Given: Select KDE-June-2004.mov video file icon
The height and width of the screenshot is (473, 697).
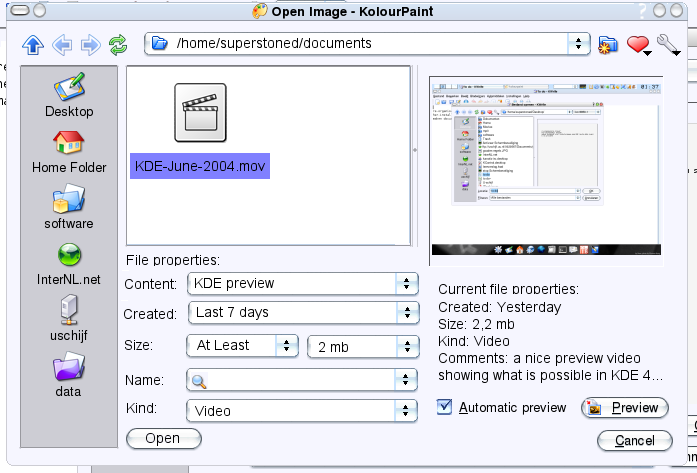Looking at the screenshot, I should point(200,113).
